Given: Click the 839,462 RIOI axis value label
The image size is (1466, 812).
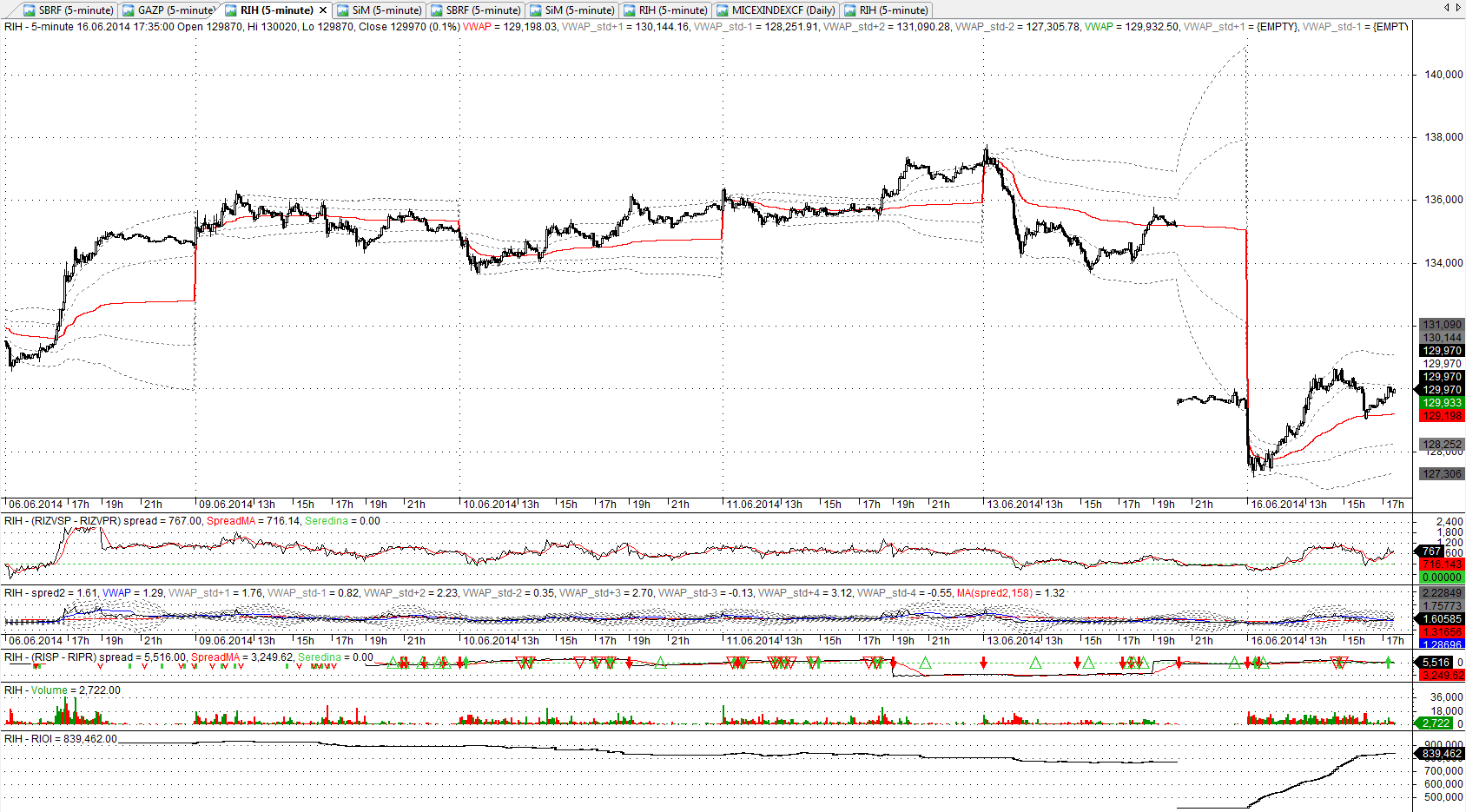Looking at the screenshot, I should tap(1442, 754).
